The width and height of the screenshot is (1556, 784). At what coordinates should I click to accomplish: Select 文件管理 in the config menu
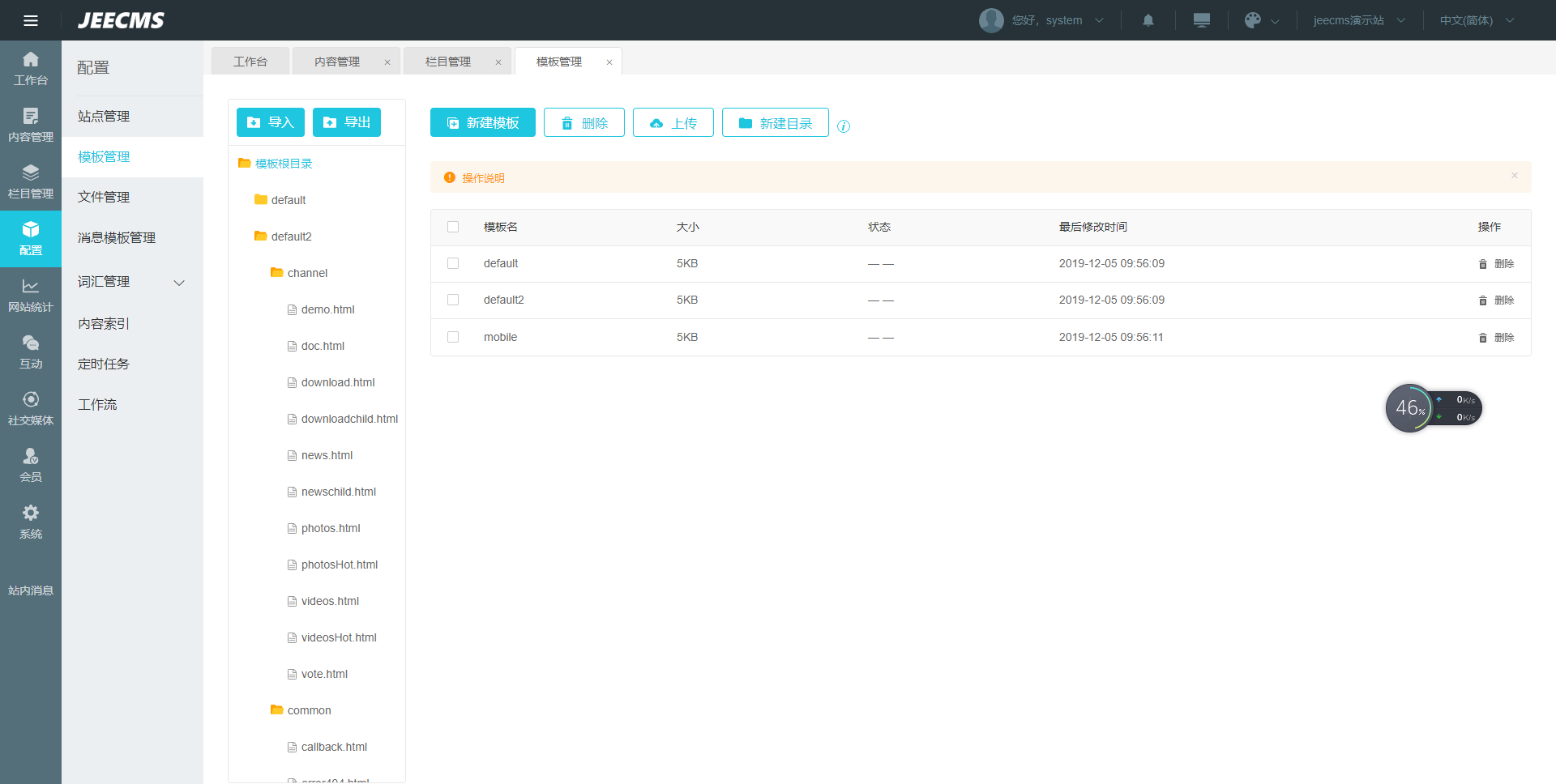coord(104,197)
